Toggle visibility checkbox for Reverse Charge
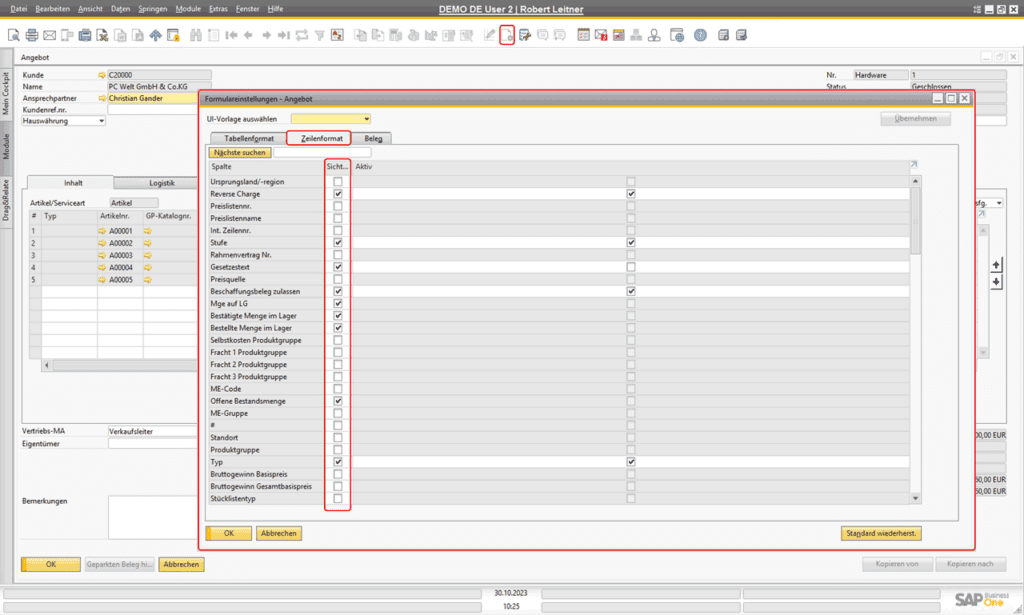The width and height of the screenshot is (1024, 615). coord(337,193)
